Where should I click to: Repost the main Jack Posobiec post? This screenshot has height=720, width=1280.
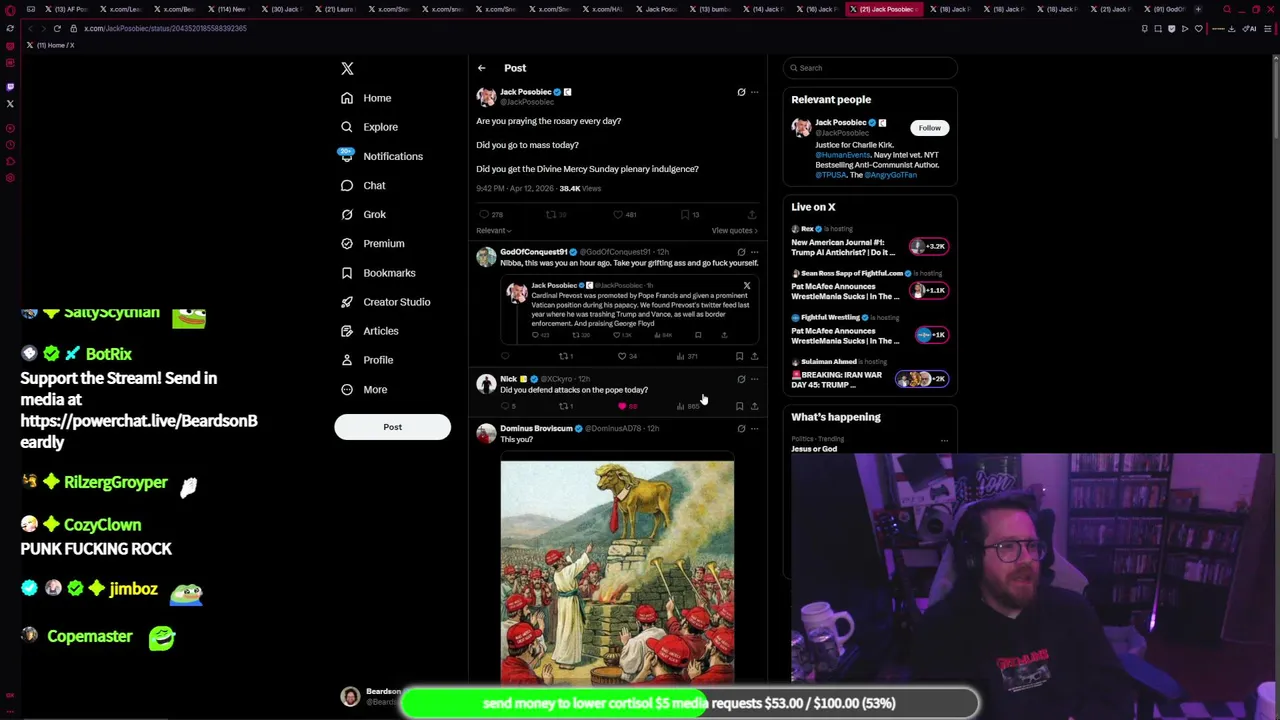click(556, 214)
